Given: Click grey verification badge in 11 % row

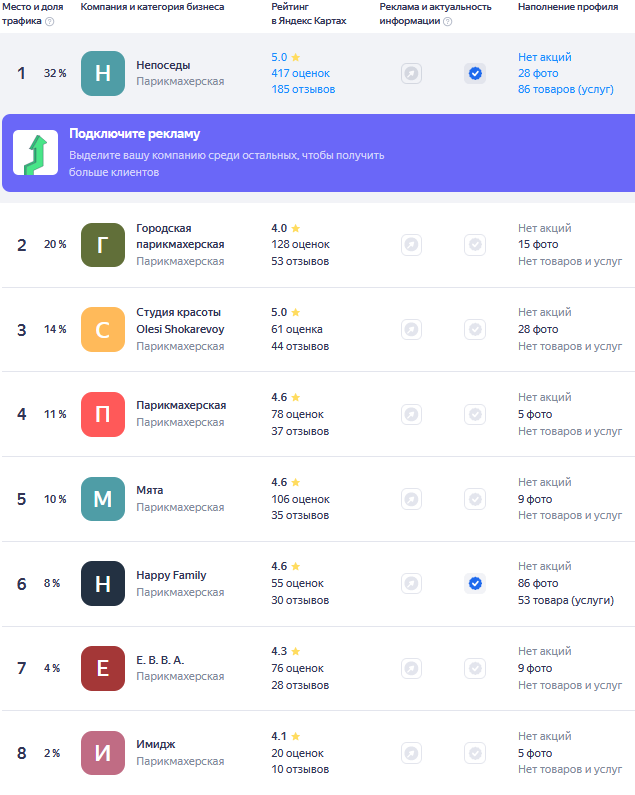Looking at the screenshot, I should pyautogui.click(x=475, y=414).
